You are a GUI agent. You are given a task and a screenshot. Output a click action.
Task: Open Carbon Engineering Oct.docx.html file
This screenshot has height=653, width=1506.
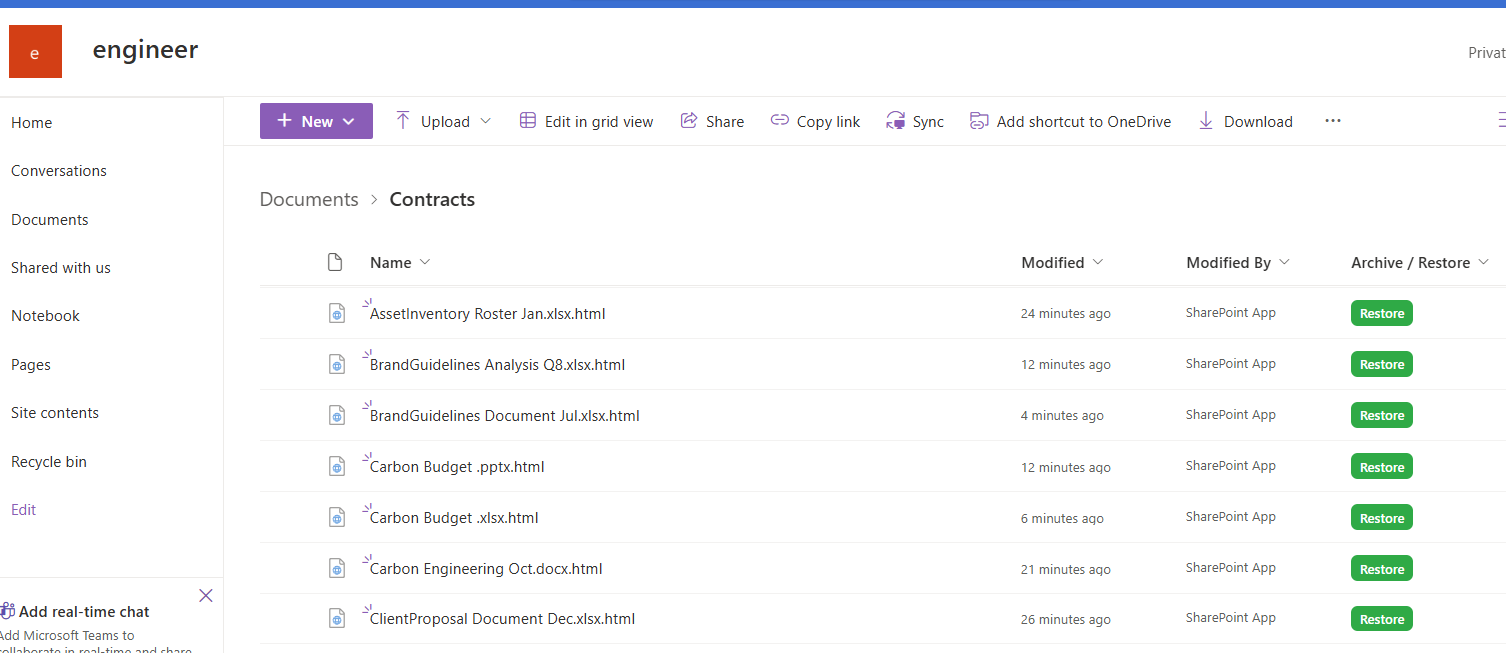[x=486, y=569]
